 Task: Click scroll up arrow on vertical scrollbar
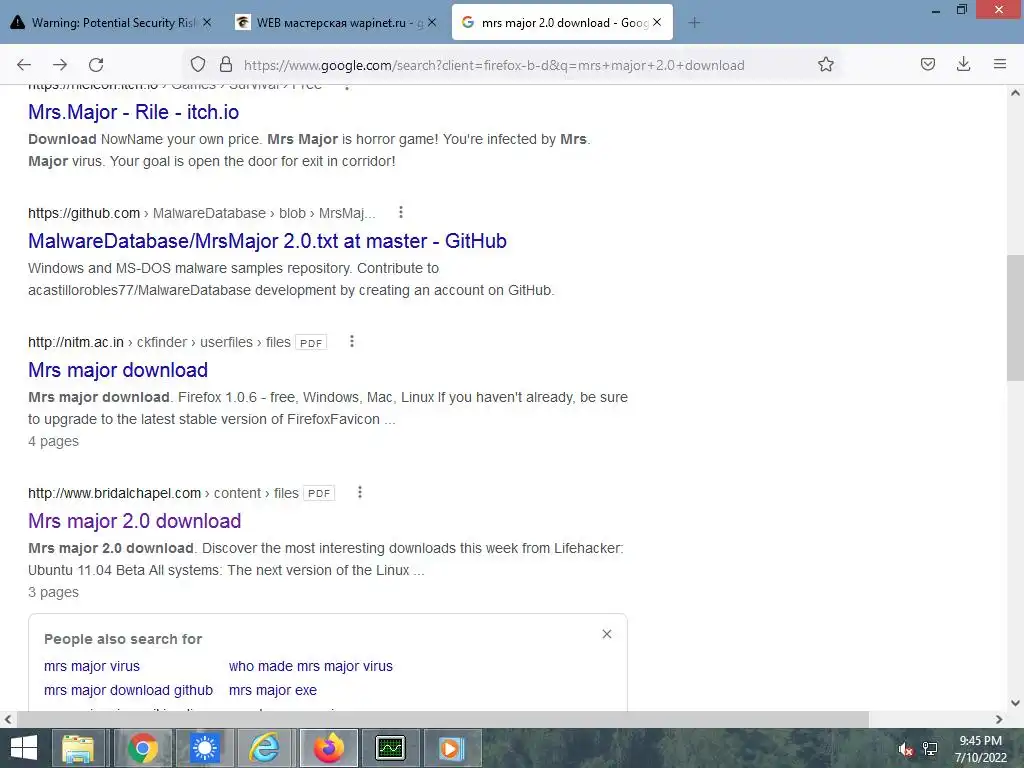tap(1015, 93)
